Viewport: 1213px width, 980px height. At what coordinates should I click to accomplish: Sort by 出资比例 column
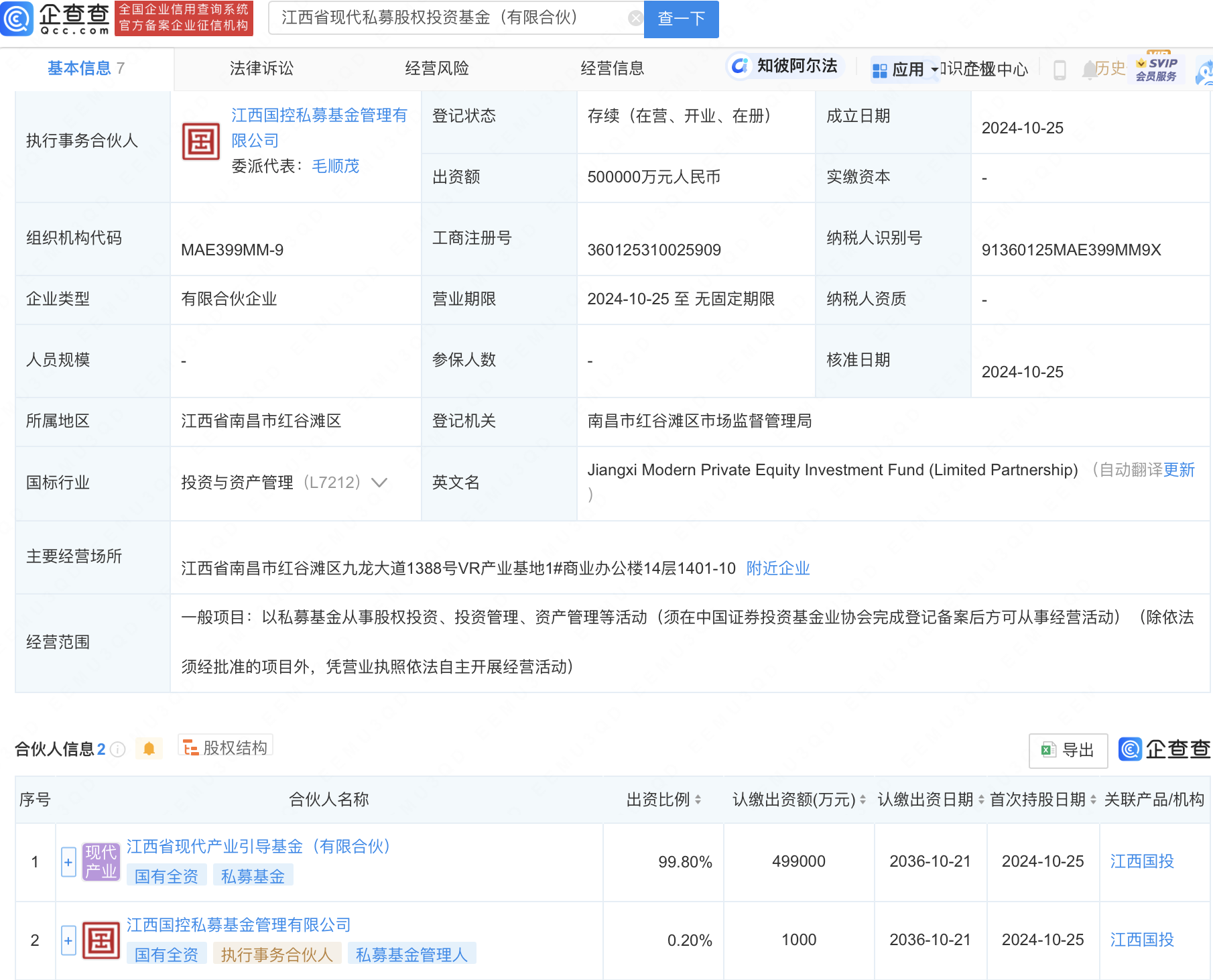(x=663, y=799)
